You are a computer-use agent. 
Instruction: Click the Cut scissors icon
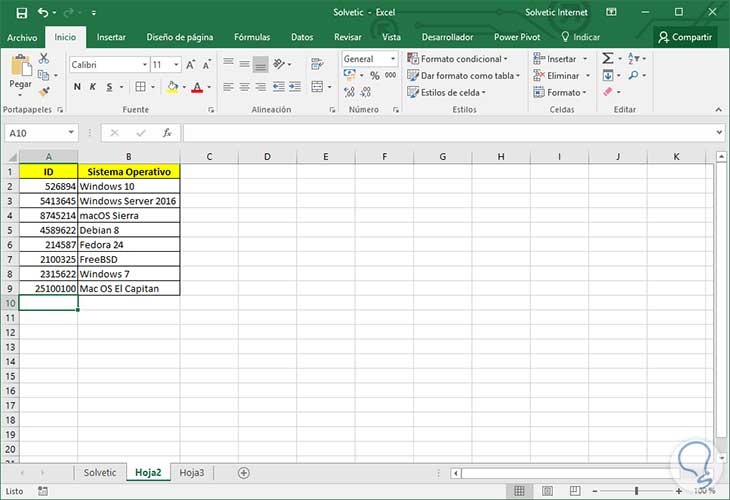pyautogui.click(x=44, y=58)
